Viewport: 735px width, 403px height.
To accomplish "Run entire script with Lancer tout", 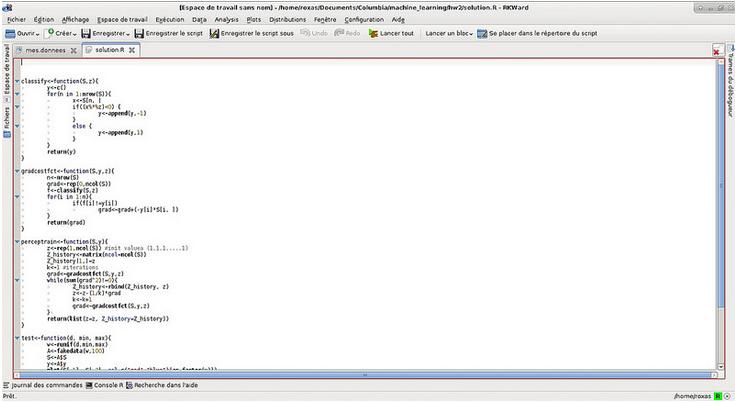I will coord(391,33).
